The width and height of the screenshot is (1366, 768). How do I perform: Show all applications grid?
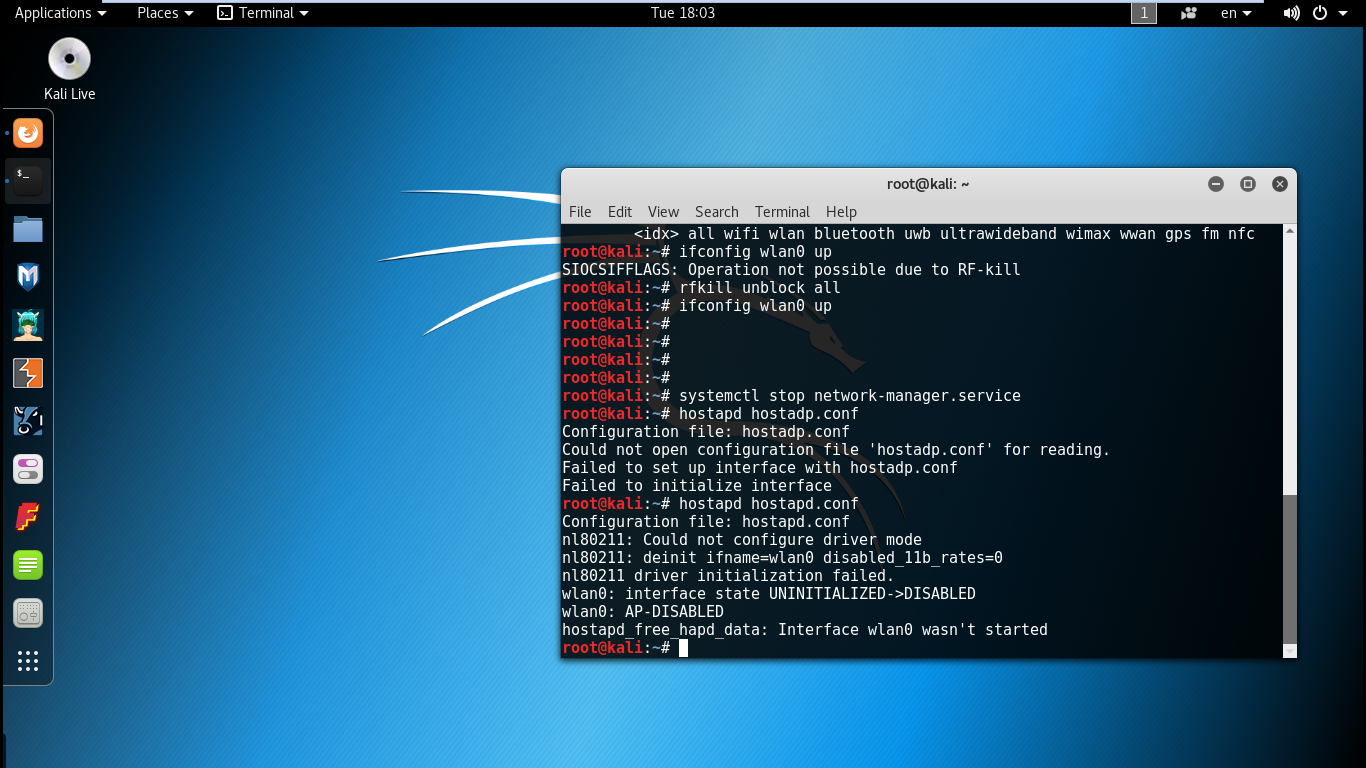(28, 661)
